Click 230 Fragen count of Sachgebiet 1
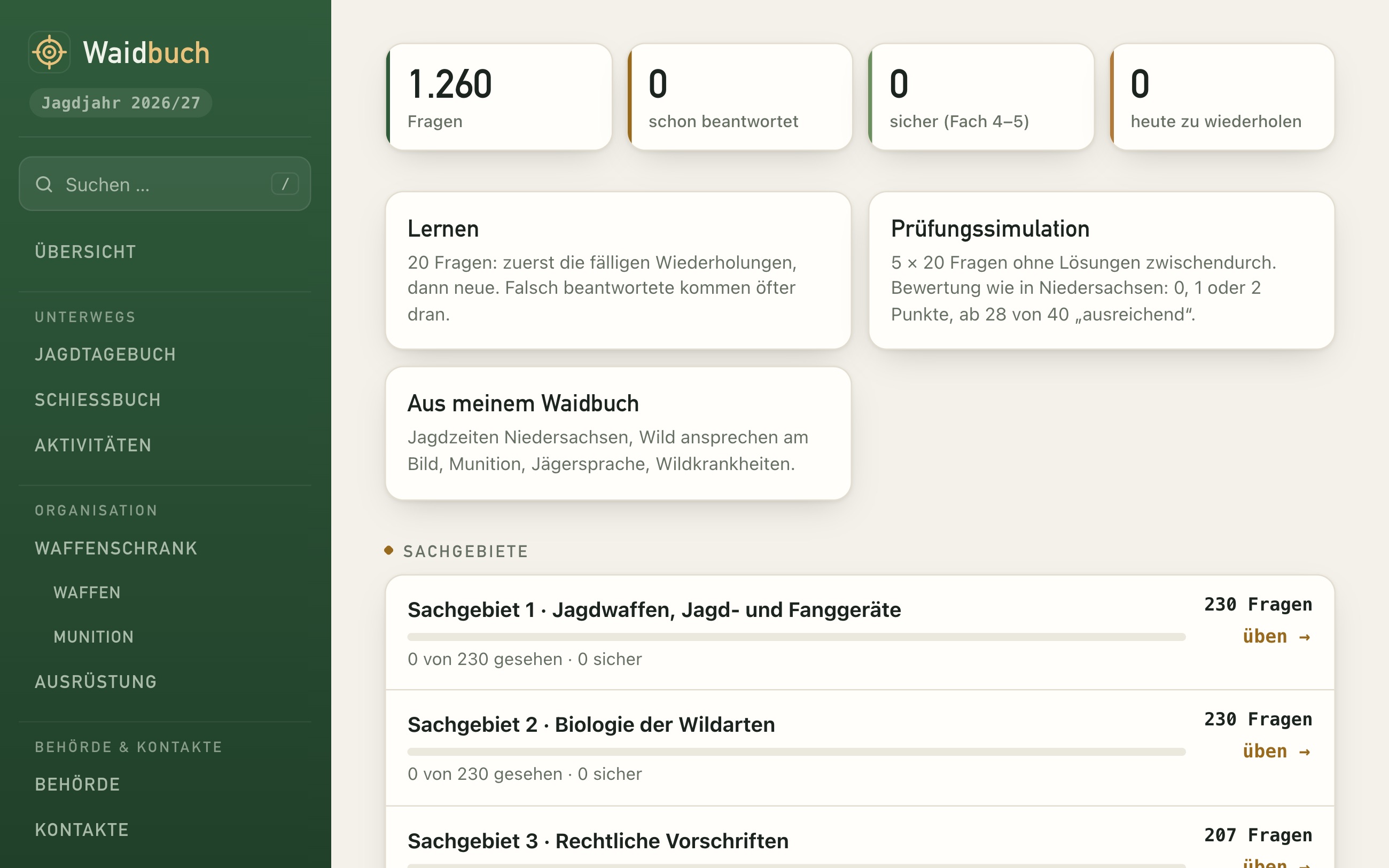This screenshot has width=1389, height=868. pos(1258,604)
